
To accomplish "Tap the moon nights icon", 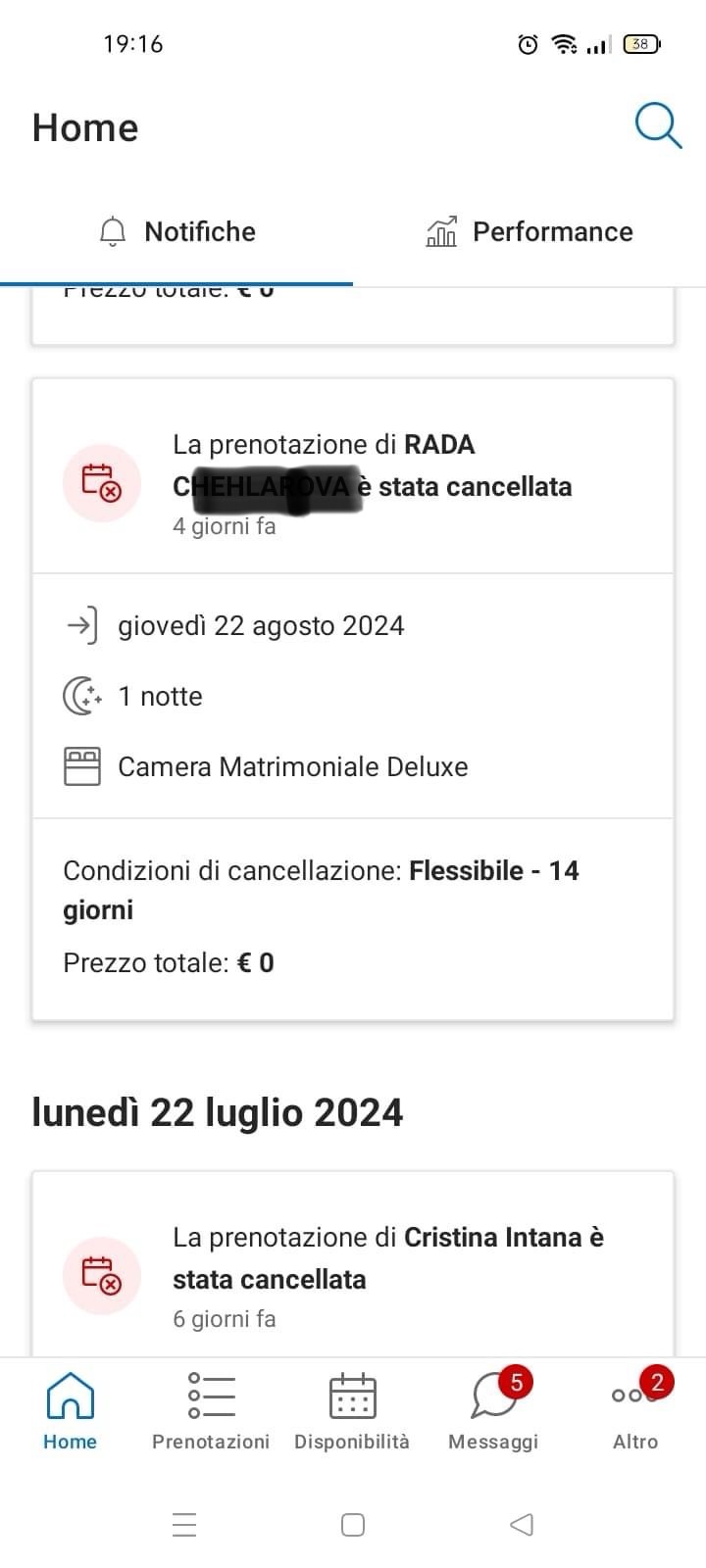I will click(x=82, y=697).
